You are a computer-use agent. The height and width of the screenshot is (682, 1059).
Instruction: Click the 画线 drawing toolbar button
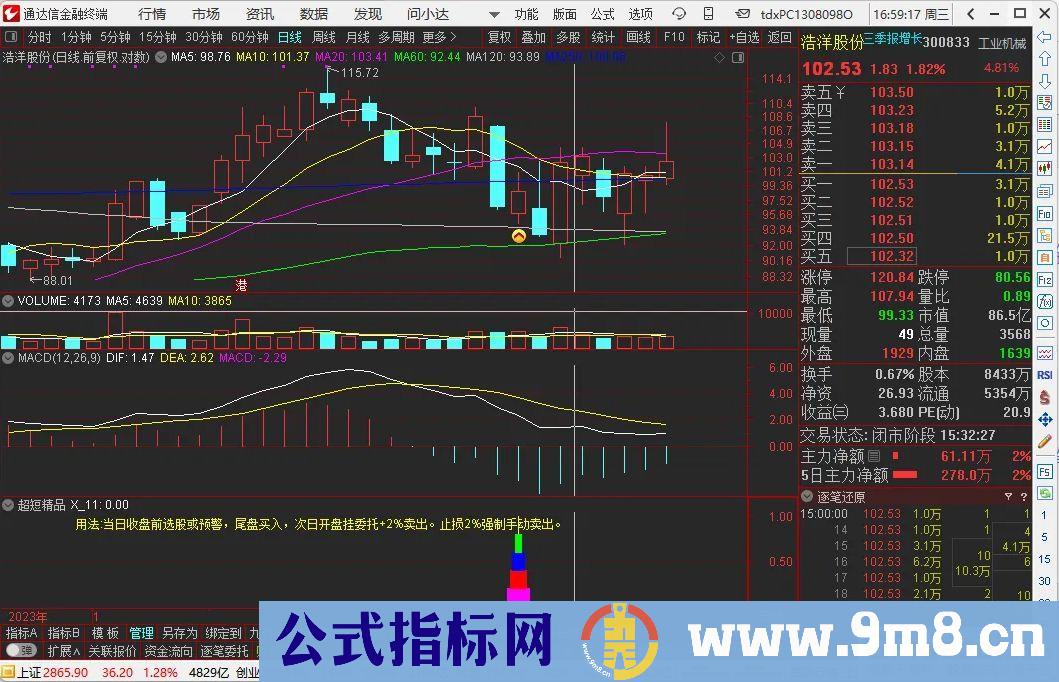coord(638,37)
